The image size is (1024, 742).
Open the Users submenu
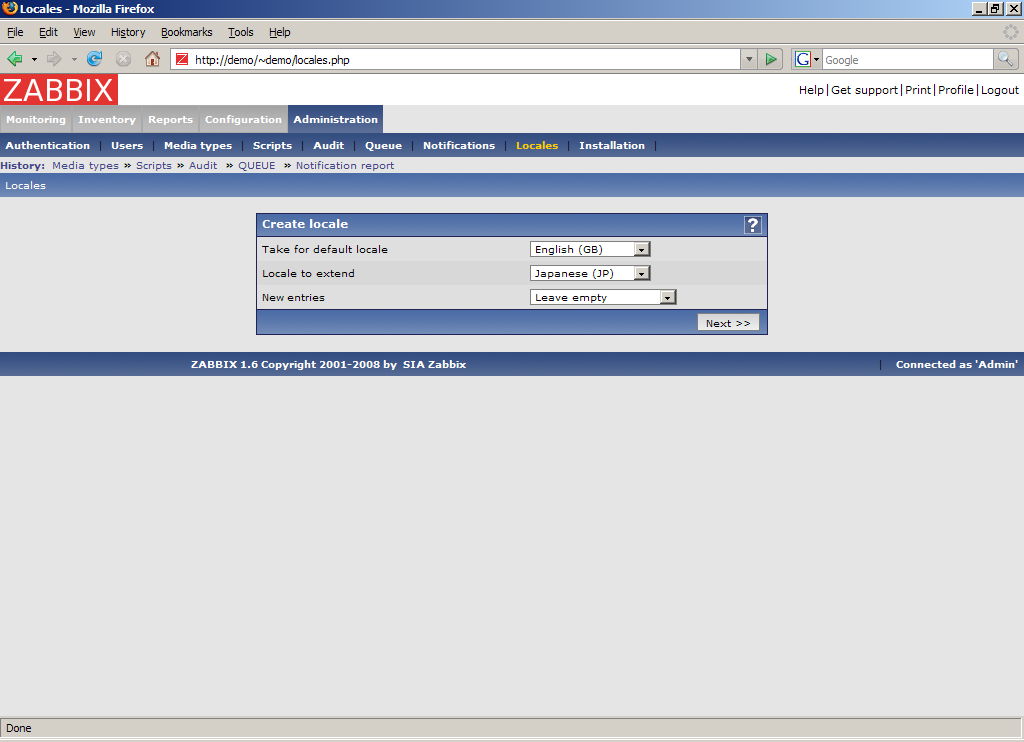[x=127, y=146]
